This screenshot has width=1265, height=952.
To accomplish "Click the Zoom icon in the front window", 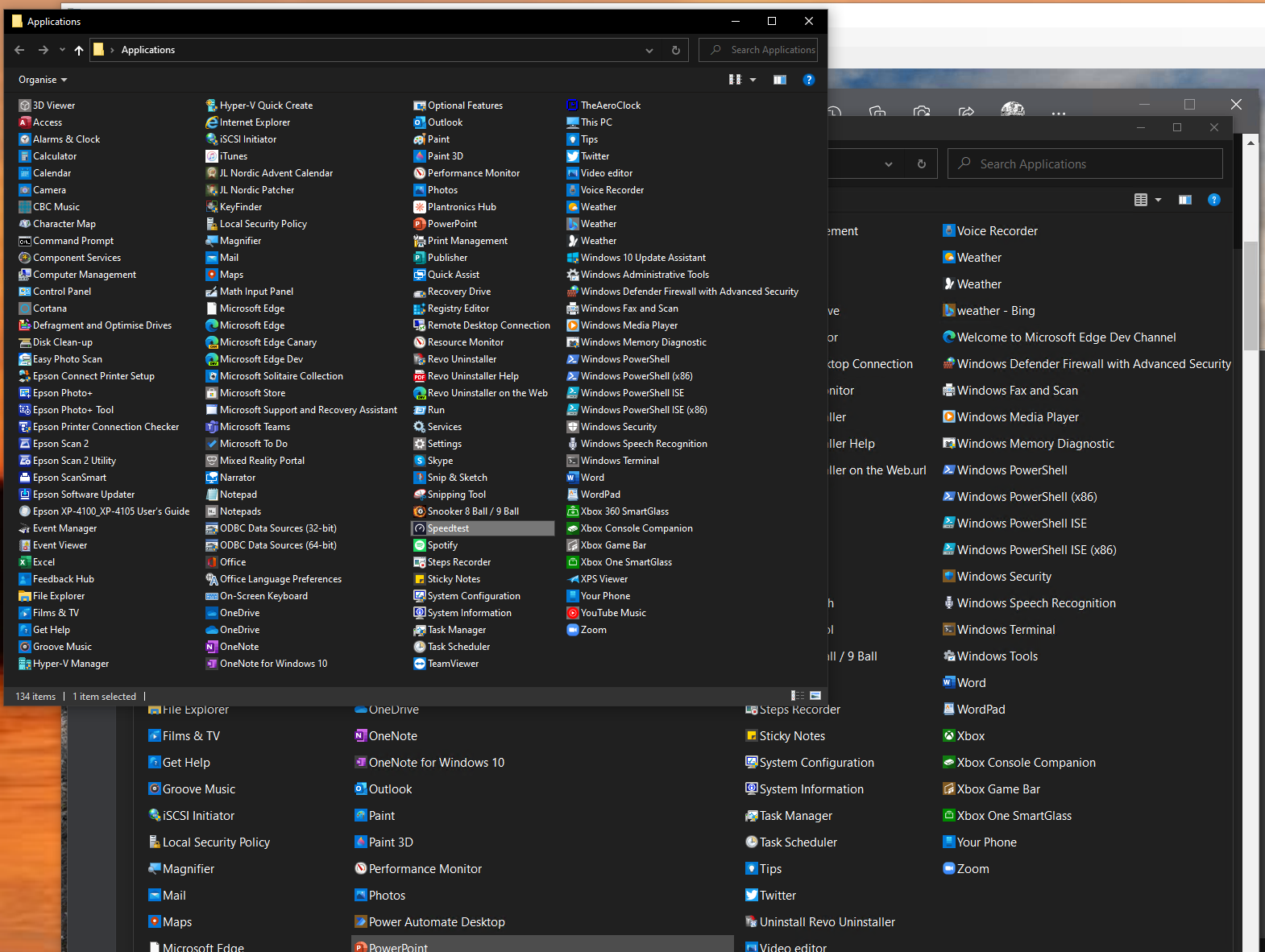I will [573, 630].
